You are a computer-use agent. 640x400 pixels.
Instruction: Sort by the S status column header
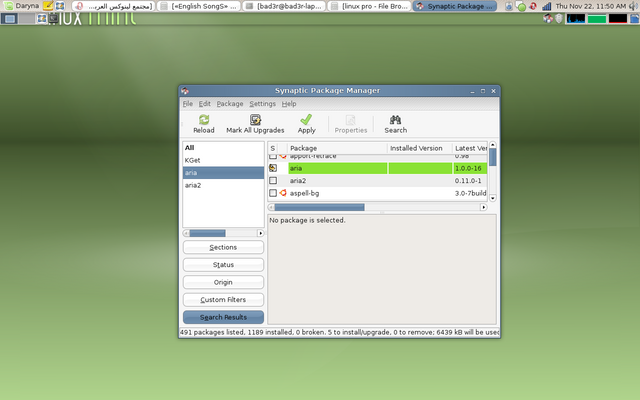(273, 148)
